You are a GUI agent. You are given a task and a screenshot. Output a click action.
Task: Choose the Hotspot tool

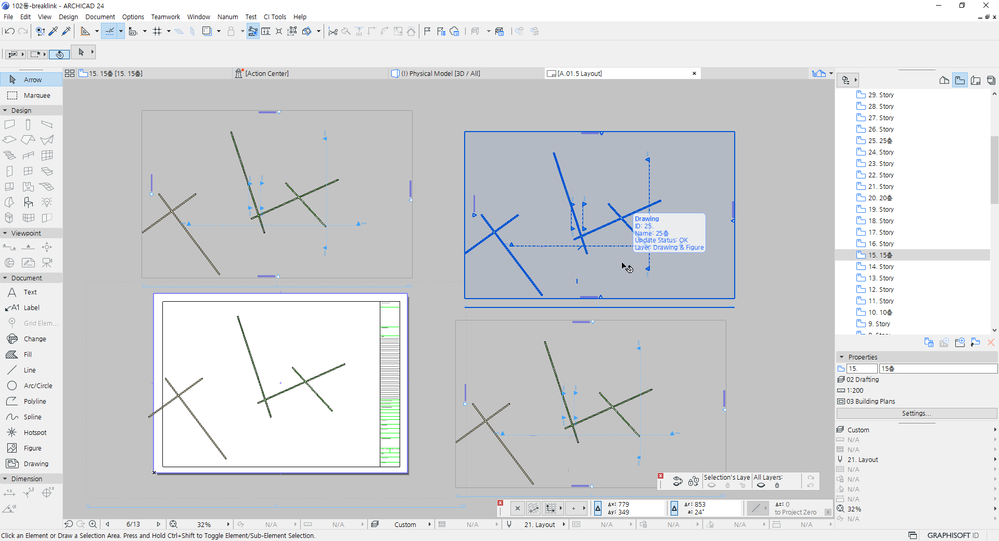pyautogui.click(x=30, y=432)
